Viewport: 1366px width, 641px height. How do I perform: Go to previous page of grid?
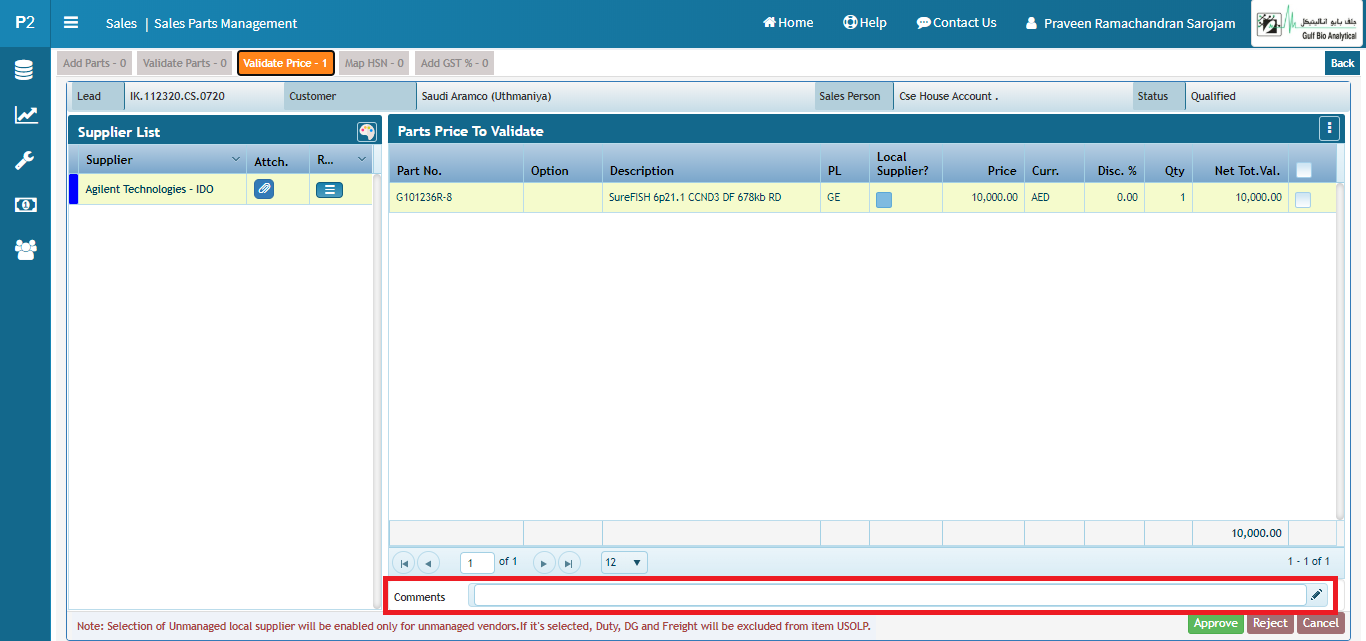click(428, 563)
